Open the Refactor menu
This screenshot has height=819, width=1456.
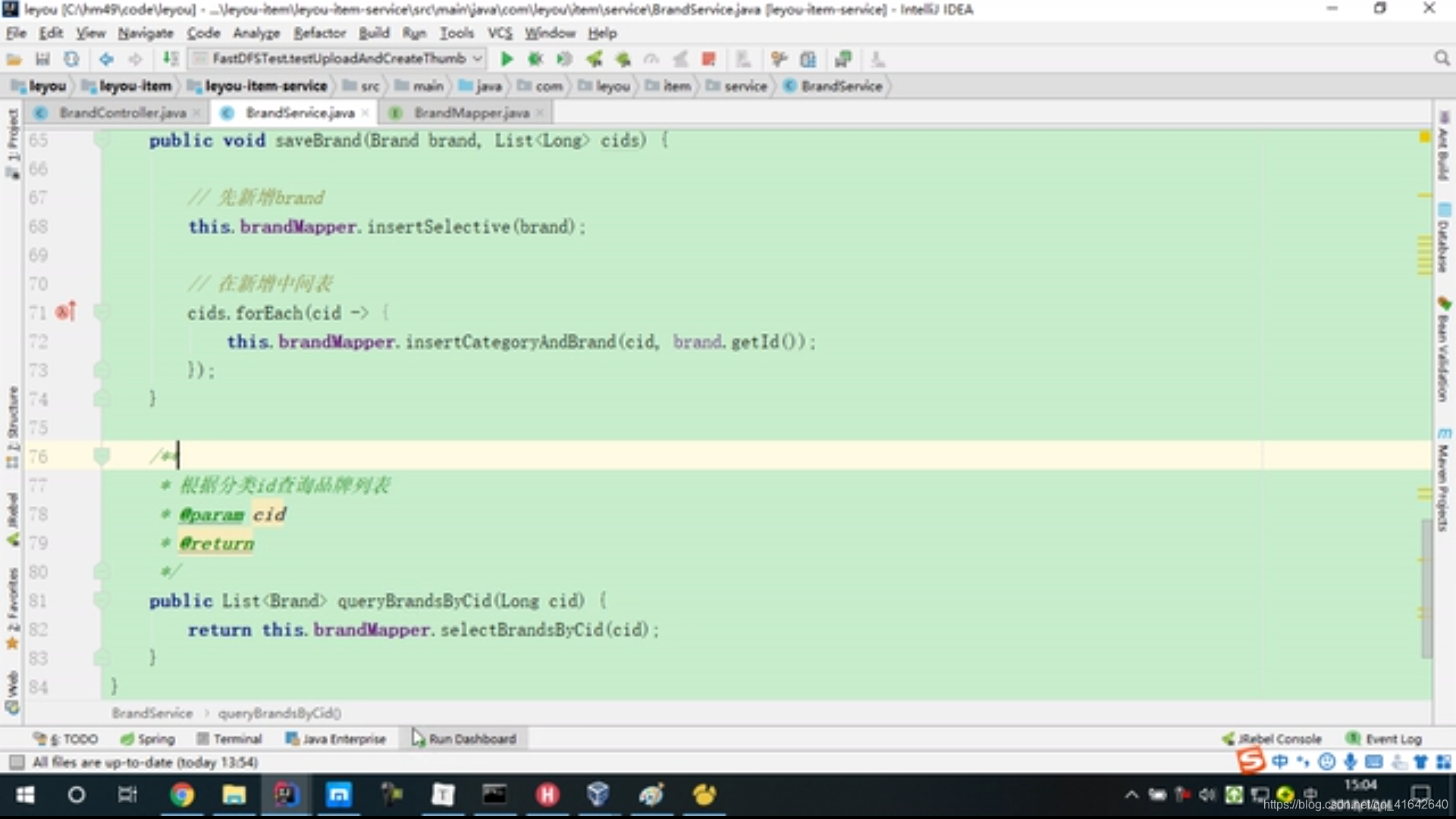319,33
